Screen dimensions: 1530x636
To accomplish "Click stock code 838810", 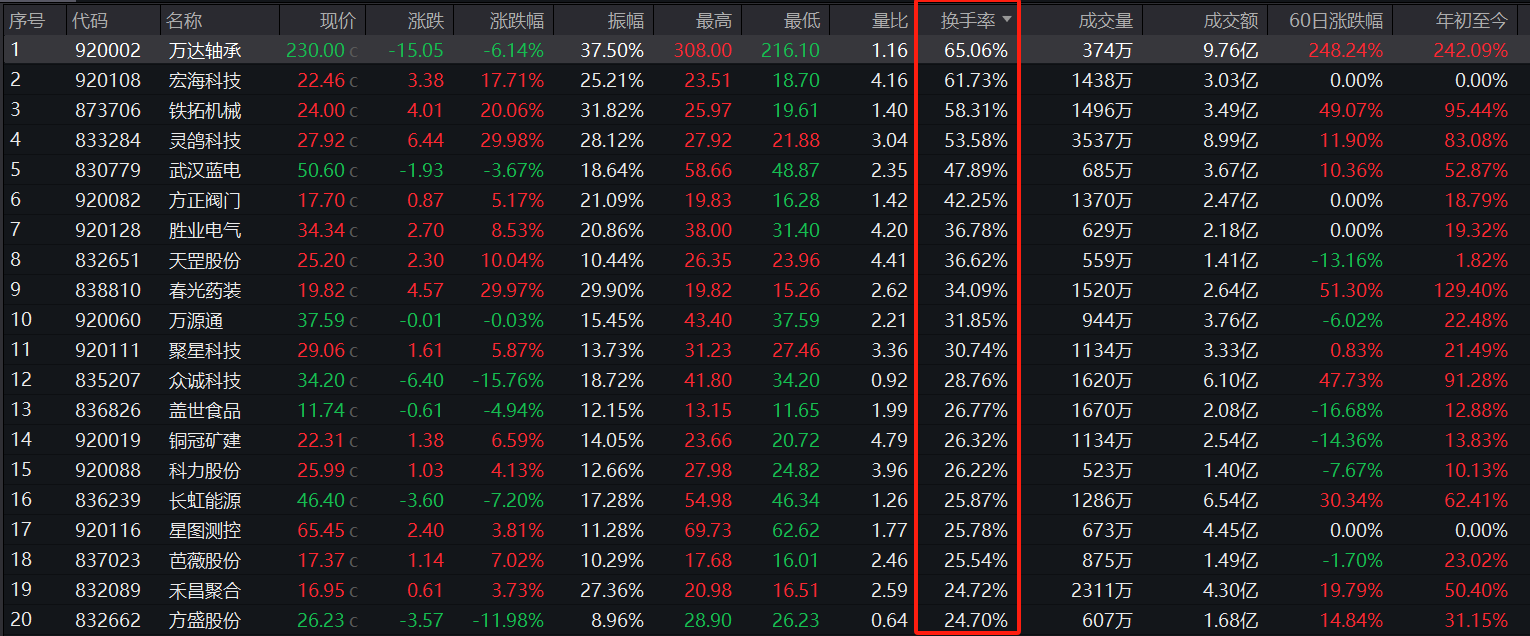I will click(x=108, y=290).
